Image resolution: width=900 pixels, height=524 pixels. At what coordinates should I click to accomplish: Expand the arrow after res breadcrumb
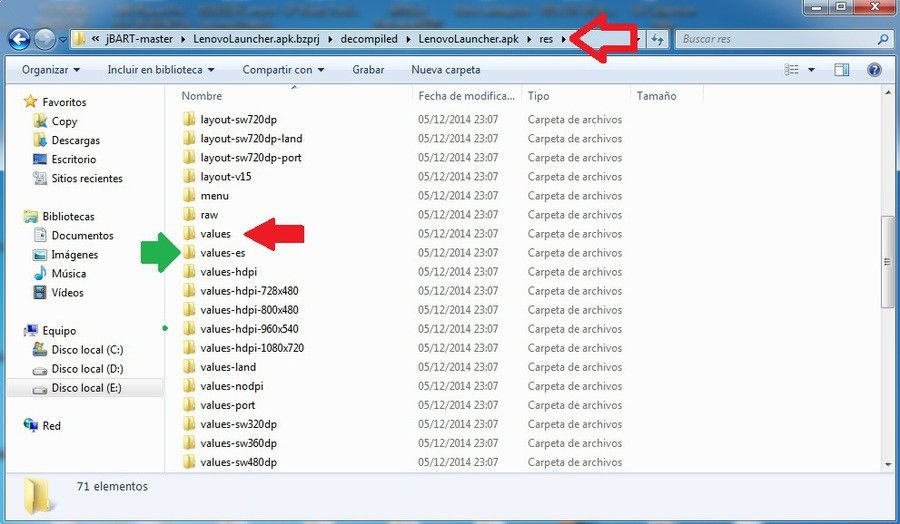pyautogui.click(x=564, y=39)
